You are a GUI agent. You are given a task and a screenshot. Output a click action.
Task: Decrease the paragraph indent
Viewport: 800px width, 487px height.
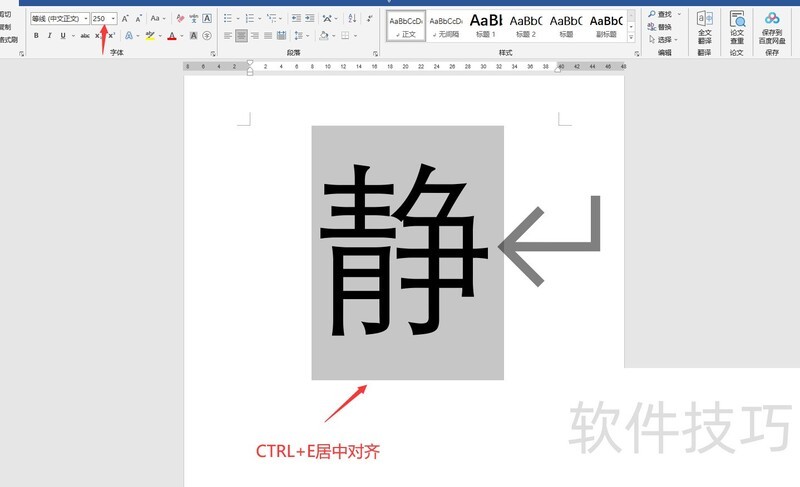click(296, 18)
